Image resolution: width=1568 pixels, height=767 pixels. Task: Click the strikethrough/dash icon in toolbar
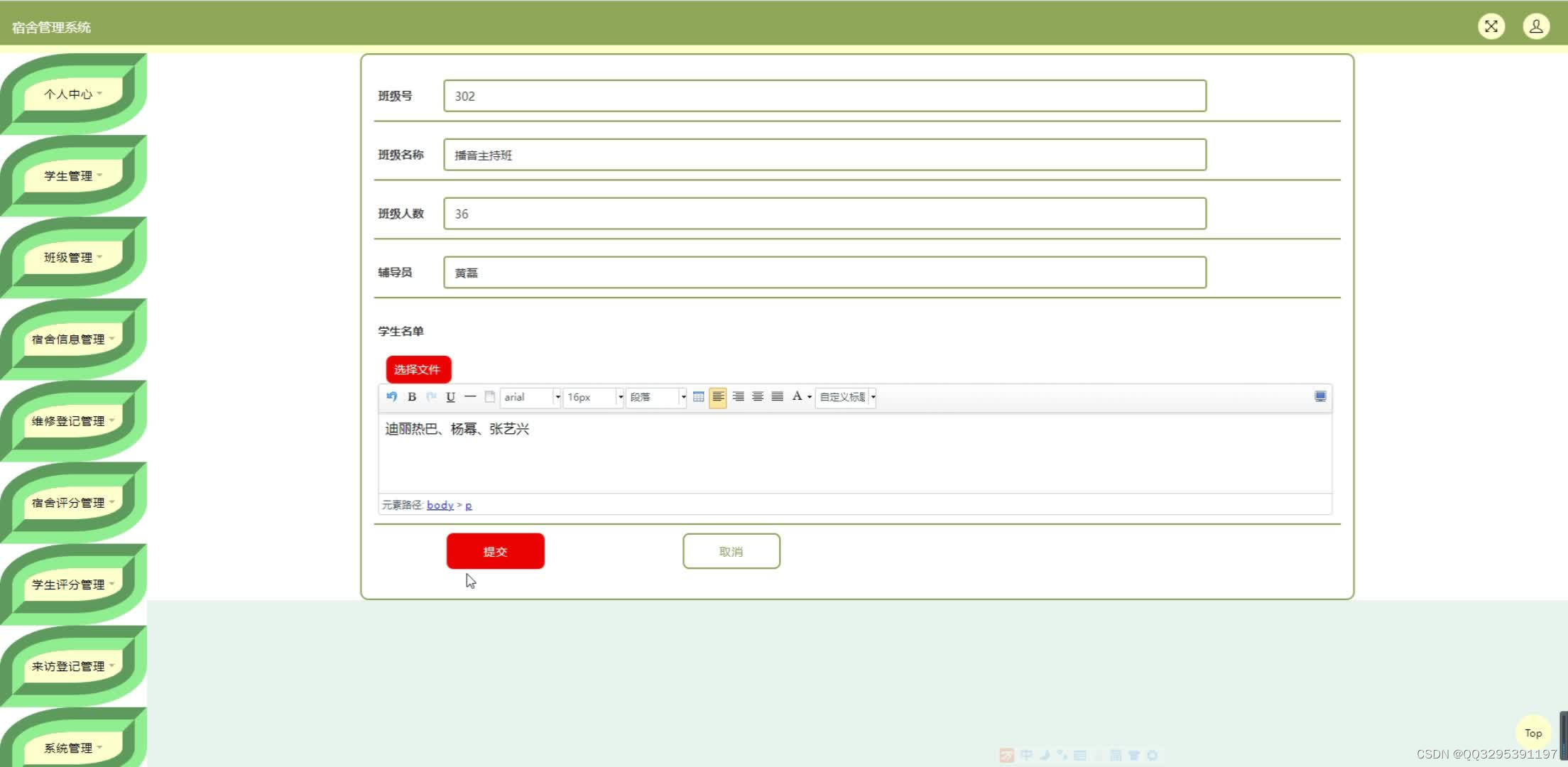(x=470, y=397)
